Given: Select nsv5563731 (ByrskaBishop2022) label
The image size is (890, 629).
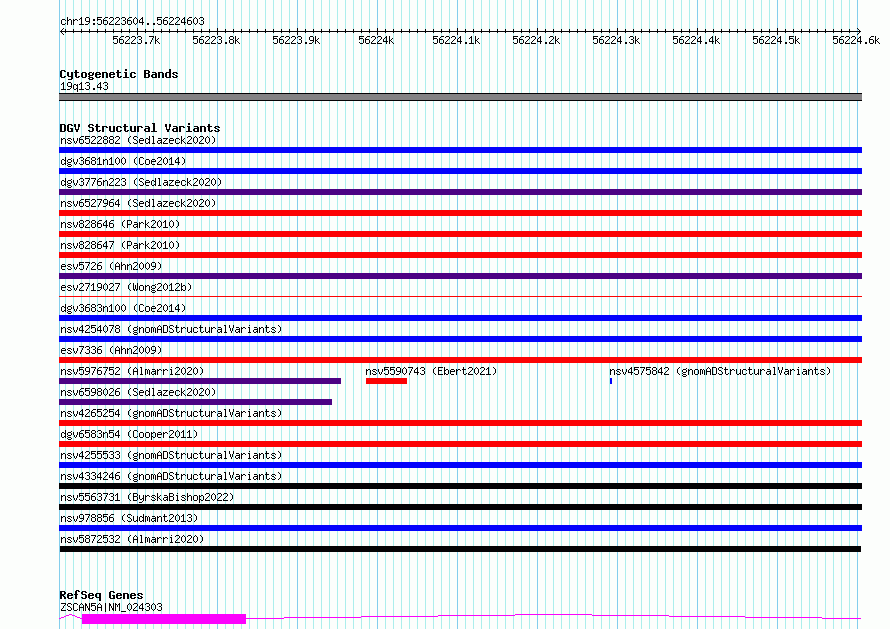Looking at the screenshot, I should 147,497.
